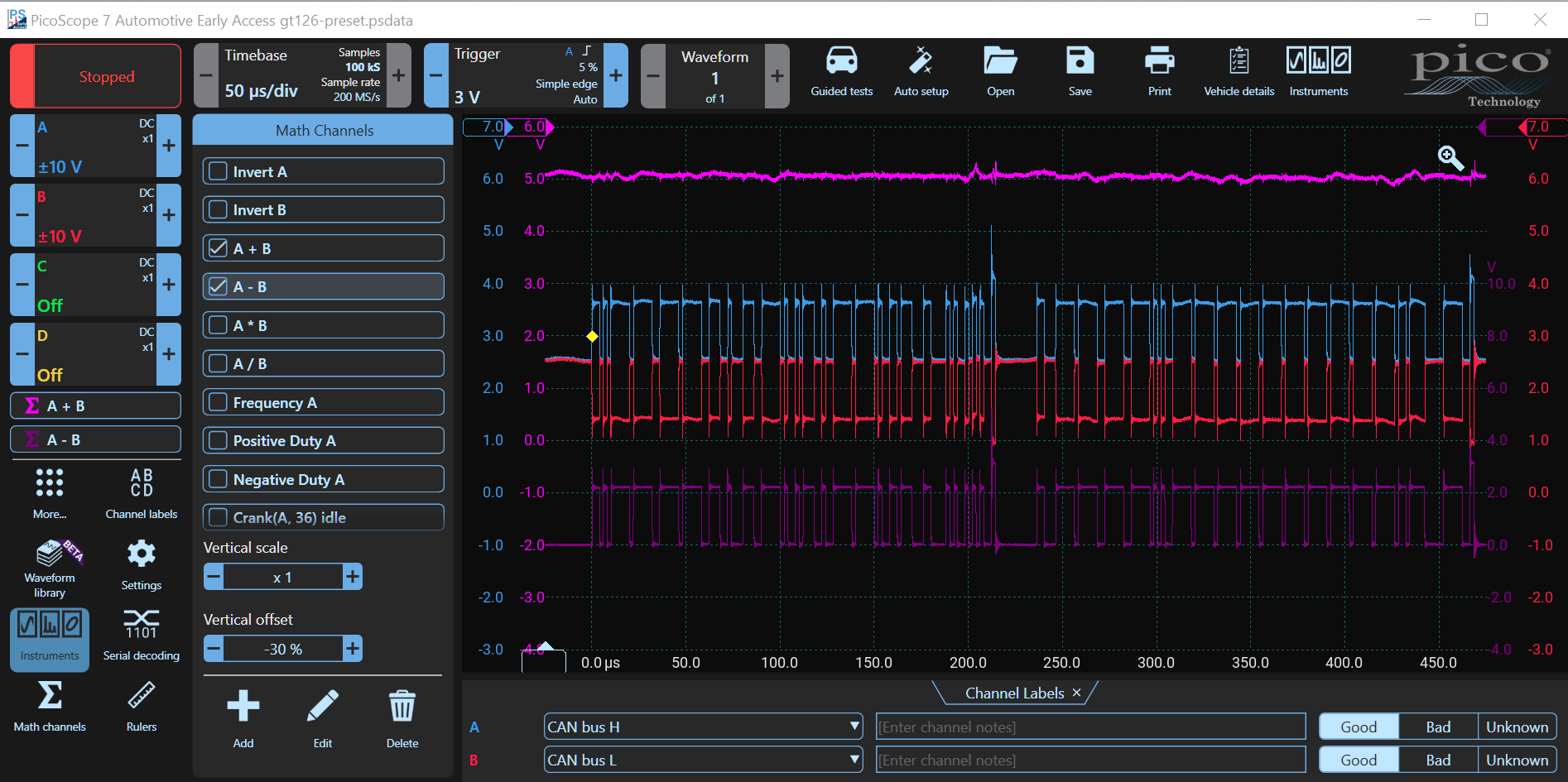The image size is (1568, 782).
Task: Increase channel A range
Action: 169,146
